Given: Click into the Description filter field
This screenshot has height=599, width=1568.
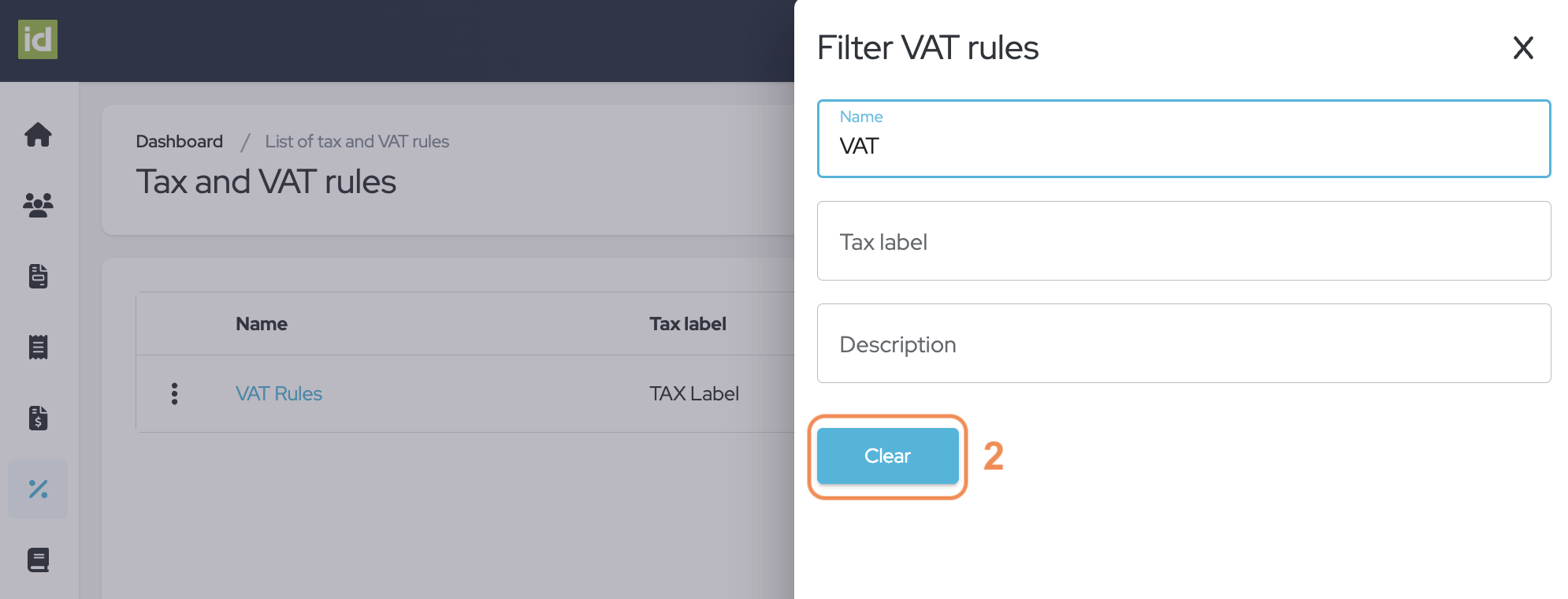Looking at the screenshot, I should (x=1183, y=344).
